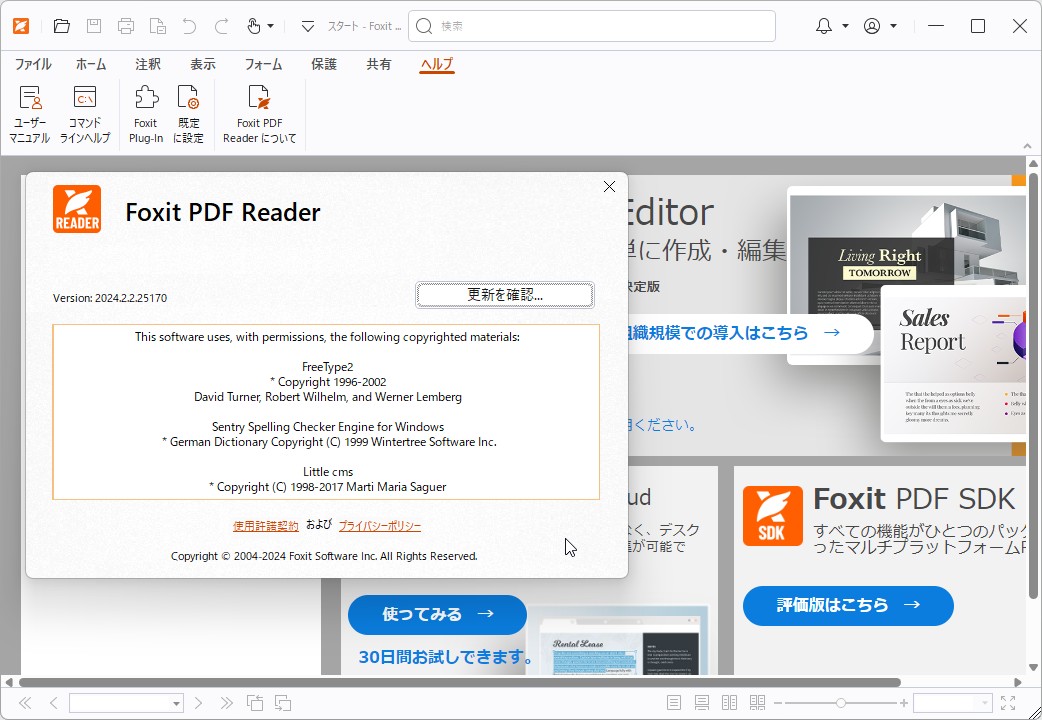Viewport: 1042px width, 720px height.
Task: Open a file using the folder icon
Action: [x=61, y=25]
